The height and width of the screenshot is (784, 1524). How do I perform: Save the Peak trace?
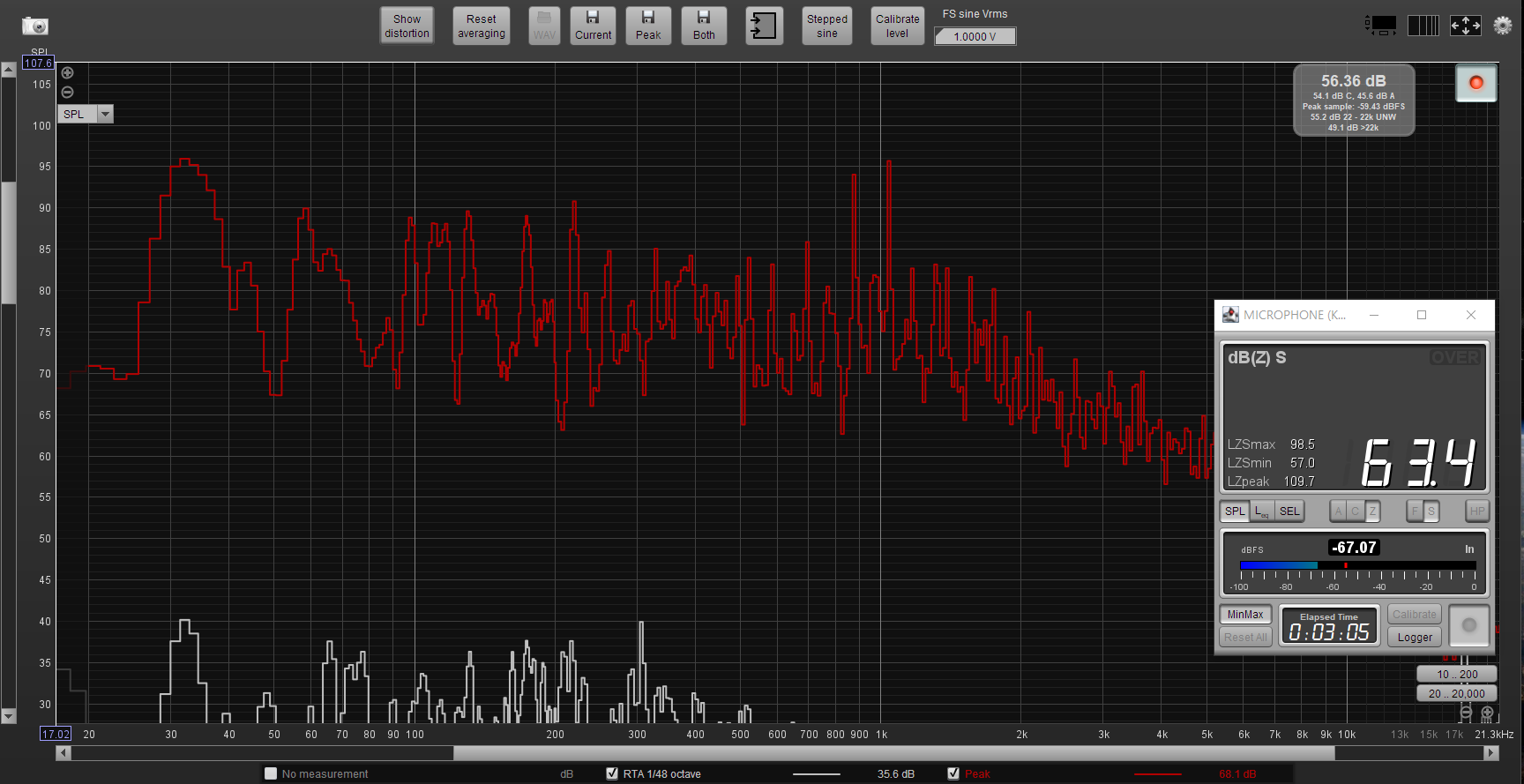pyautogui.click(x=648, y=26)
